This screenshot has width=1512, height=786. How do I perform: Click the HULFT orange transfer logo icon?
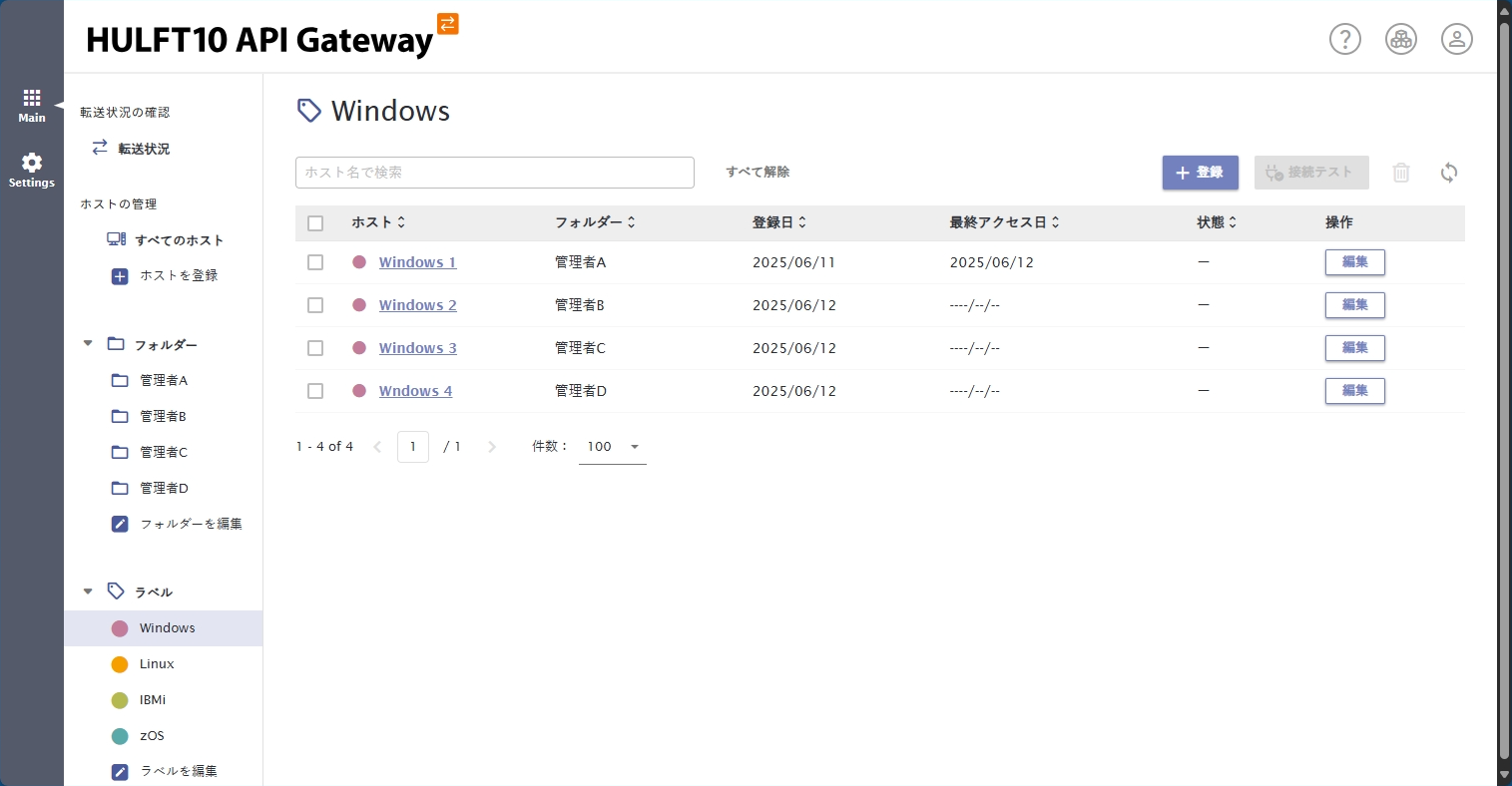pos(448,23)
